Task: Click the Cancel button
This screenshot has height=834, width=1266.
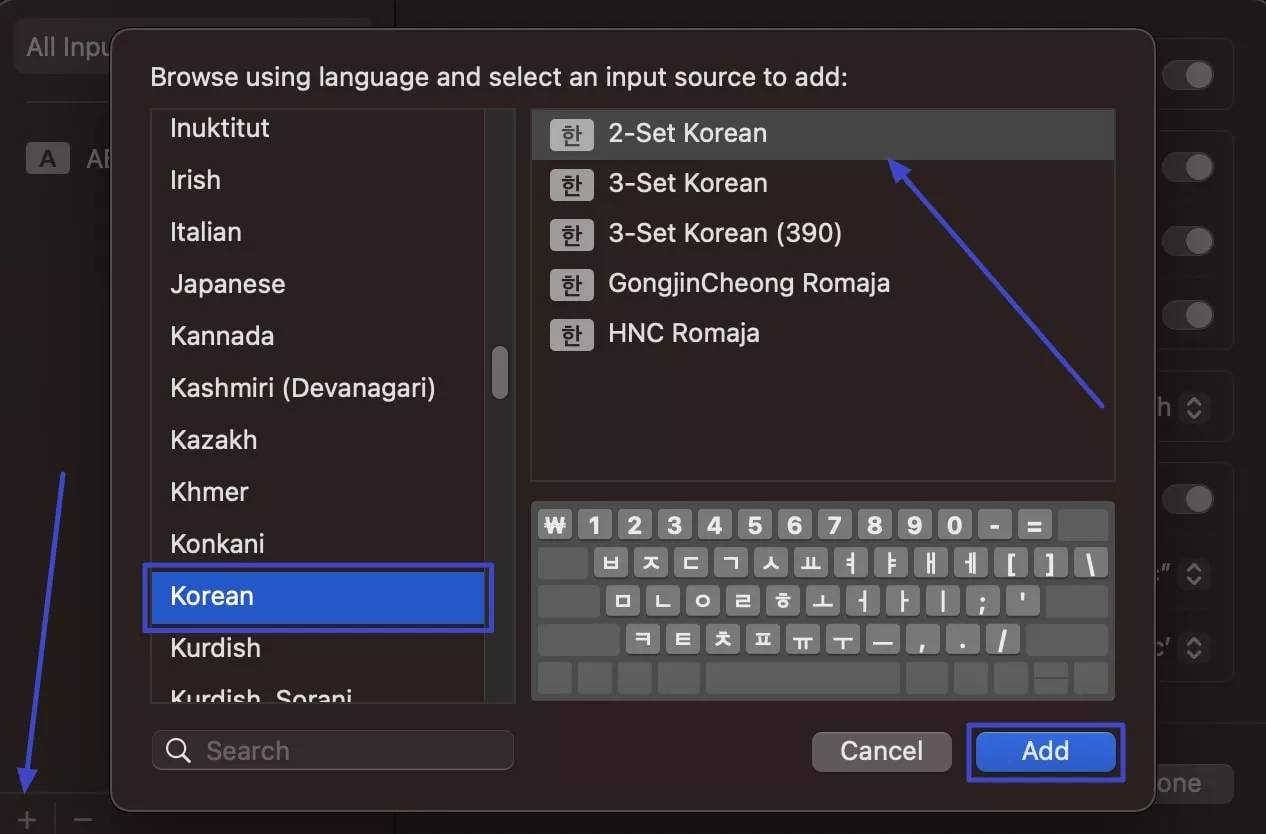Action: click(x=881, y=751)
